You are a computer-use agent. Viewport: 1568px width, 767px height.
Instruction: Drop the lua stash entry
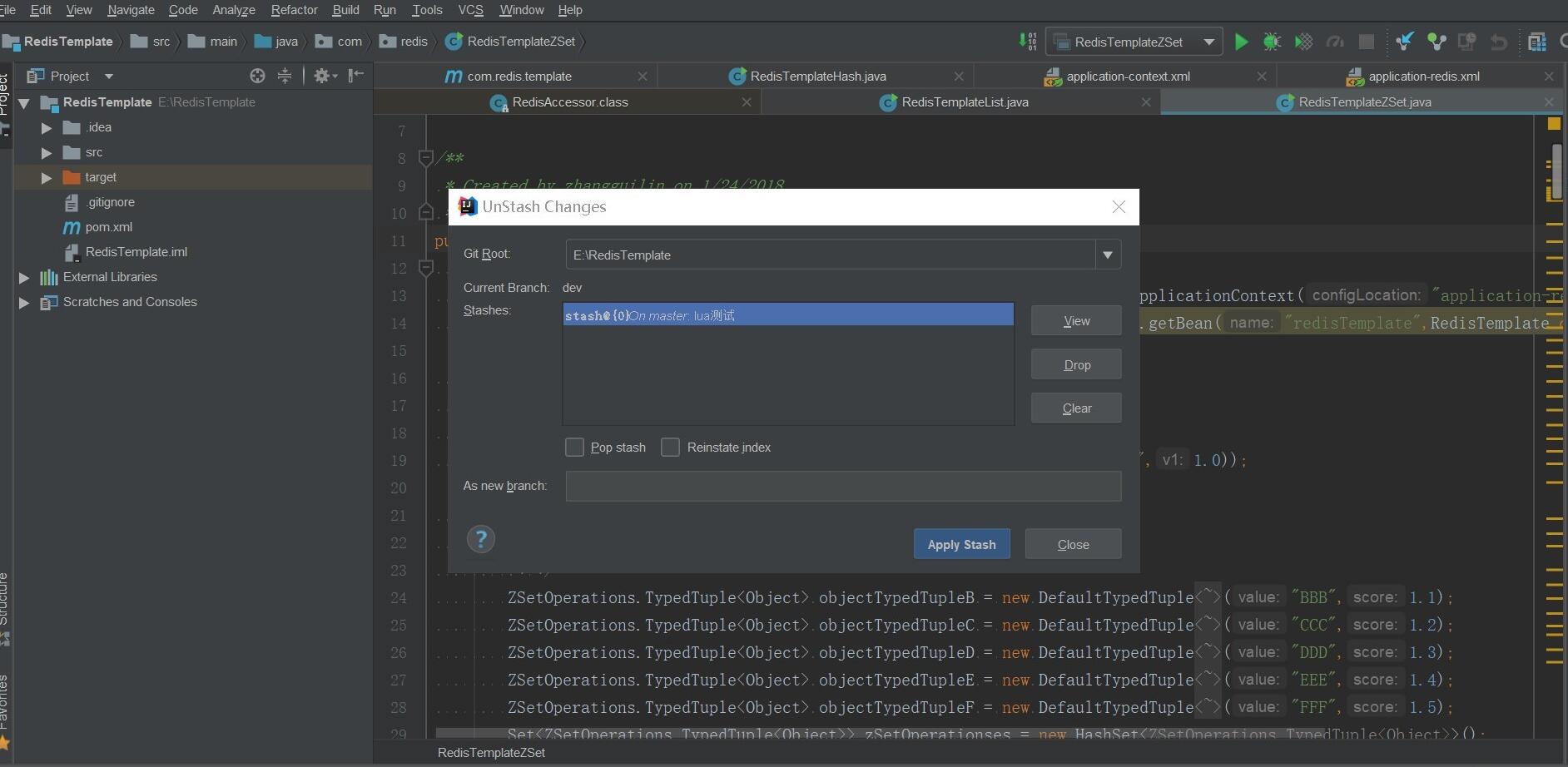(x=1075, y=364)
